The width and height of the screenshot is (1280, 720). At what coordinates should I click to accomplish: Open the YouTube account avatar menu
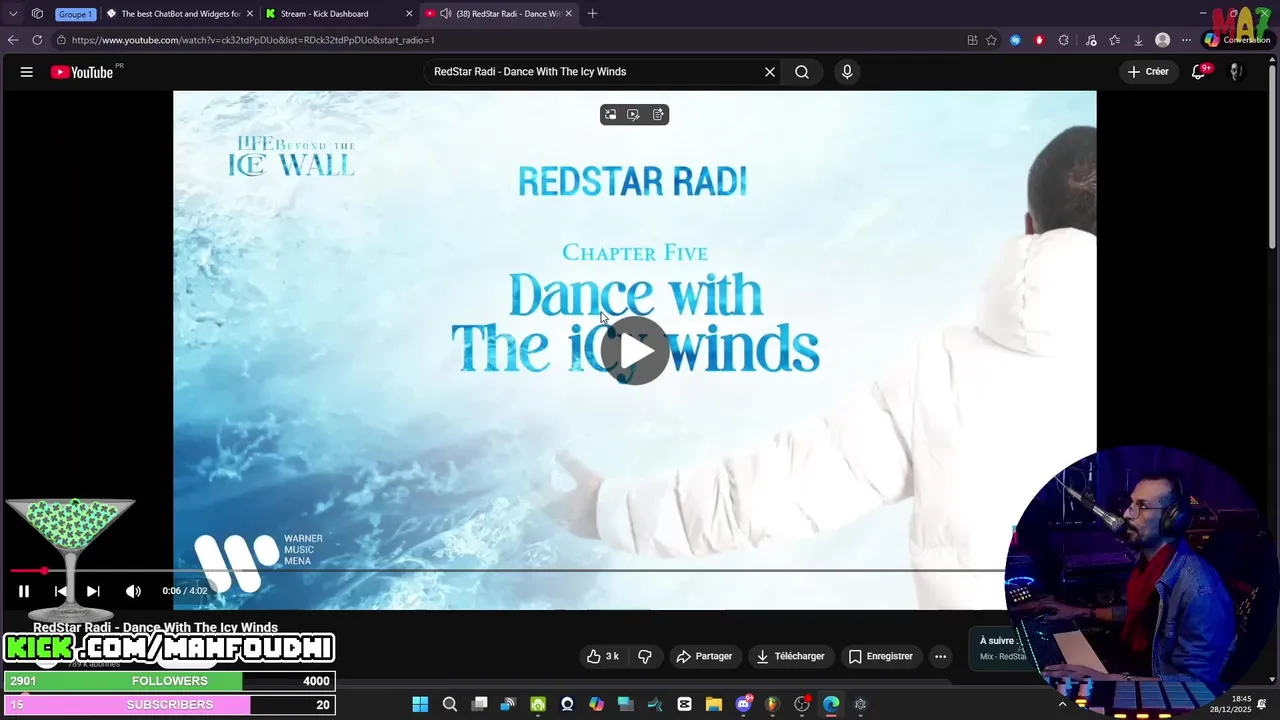(1236, 72)
